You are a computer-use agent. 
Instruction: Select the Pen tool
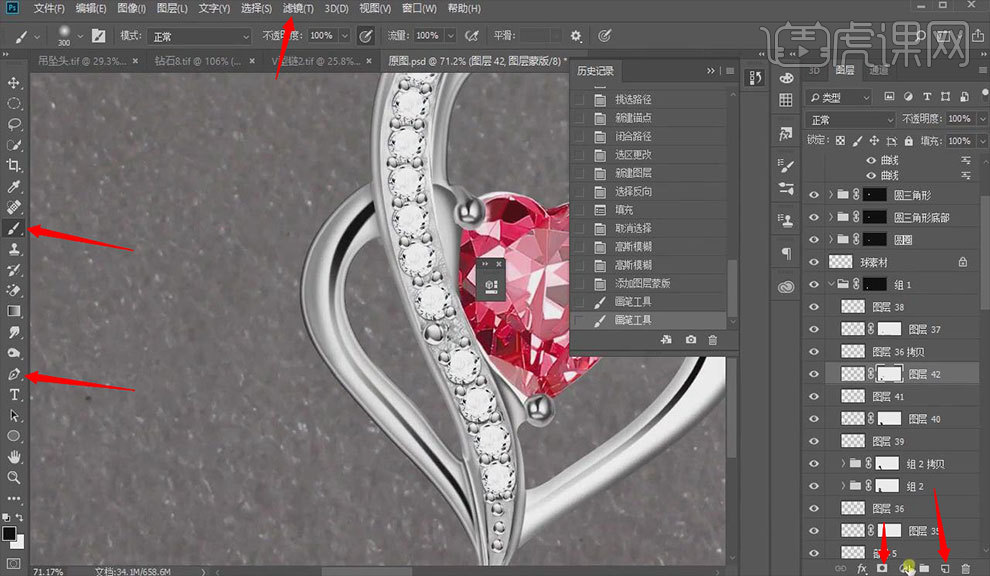point(14,374)
